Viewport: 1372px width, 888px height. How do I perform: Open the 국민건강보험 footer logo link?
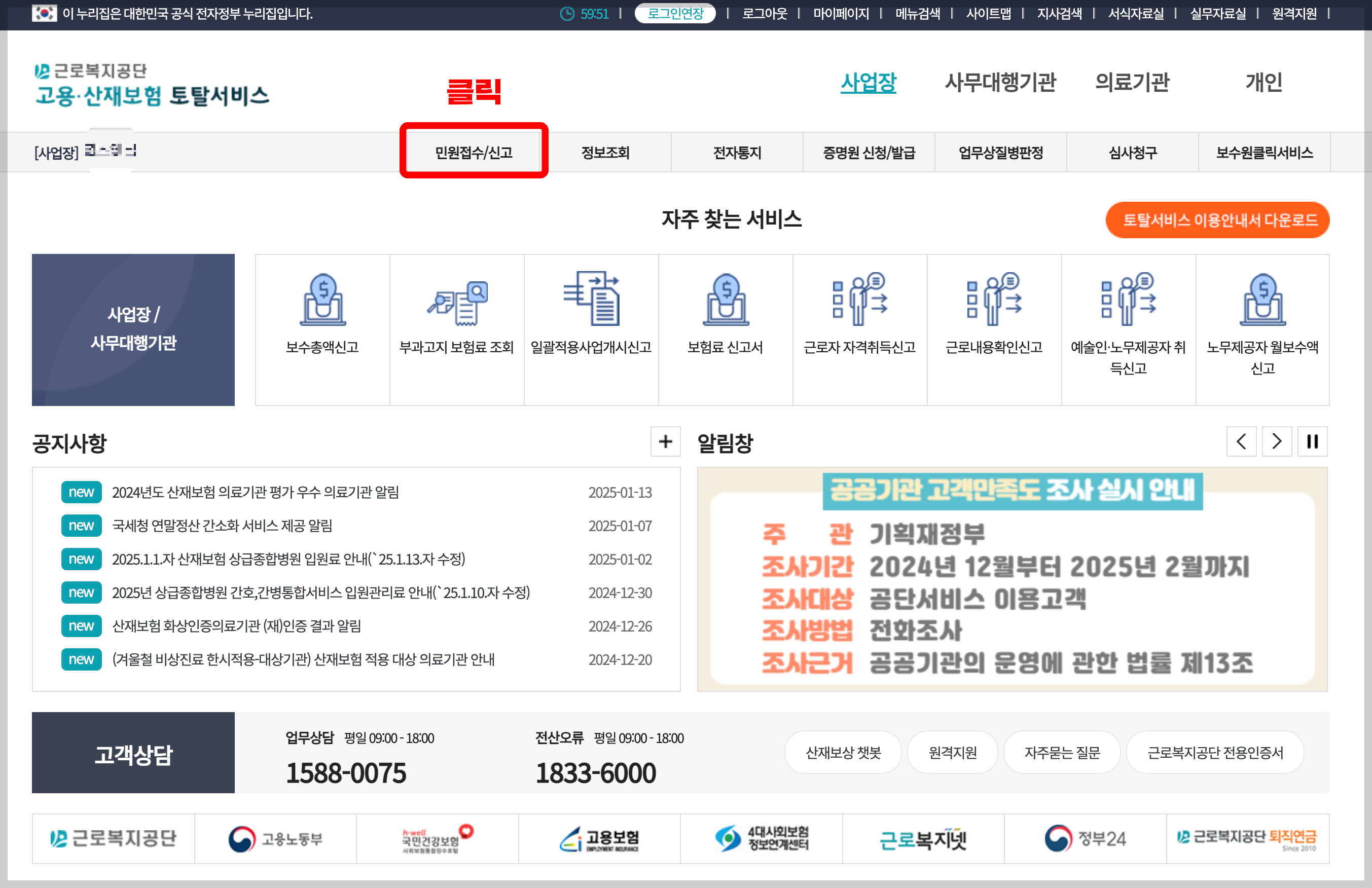[438, 838]
